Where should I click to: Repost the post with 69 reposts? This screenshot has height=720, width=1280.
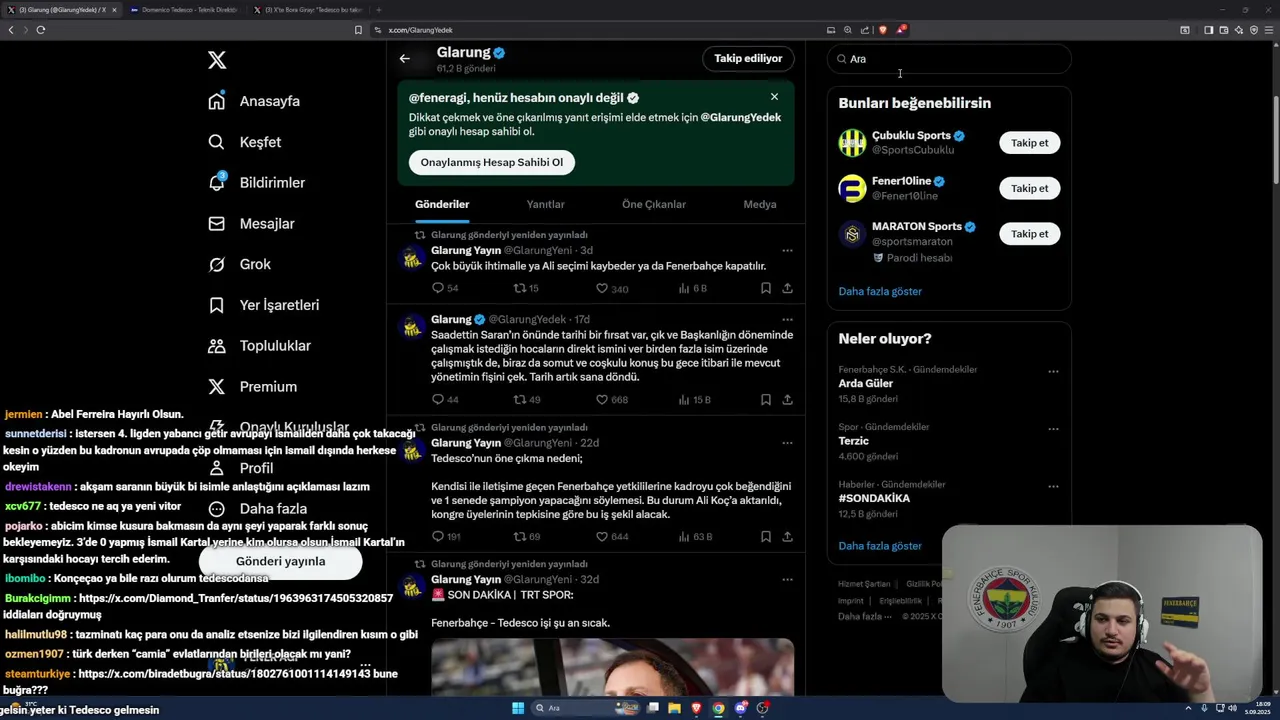(x=526, y=536)
